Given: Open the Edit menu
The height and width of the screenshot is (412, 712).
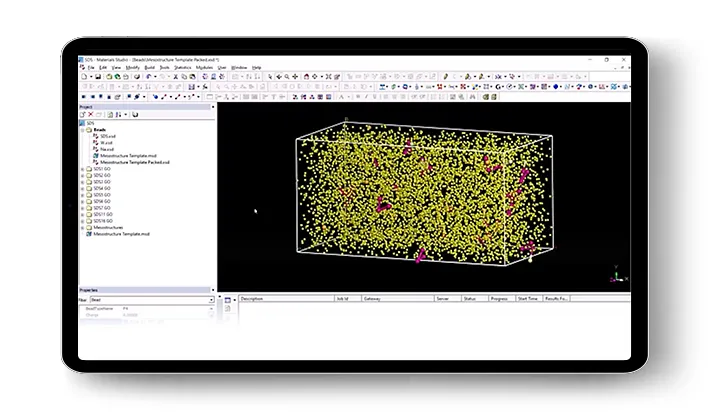Looking at the screenshot, I should [x=103, y=68].
